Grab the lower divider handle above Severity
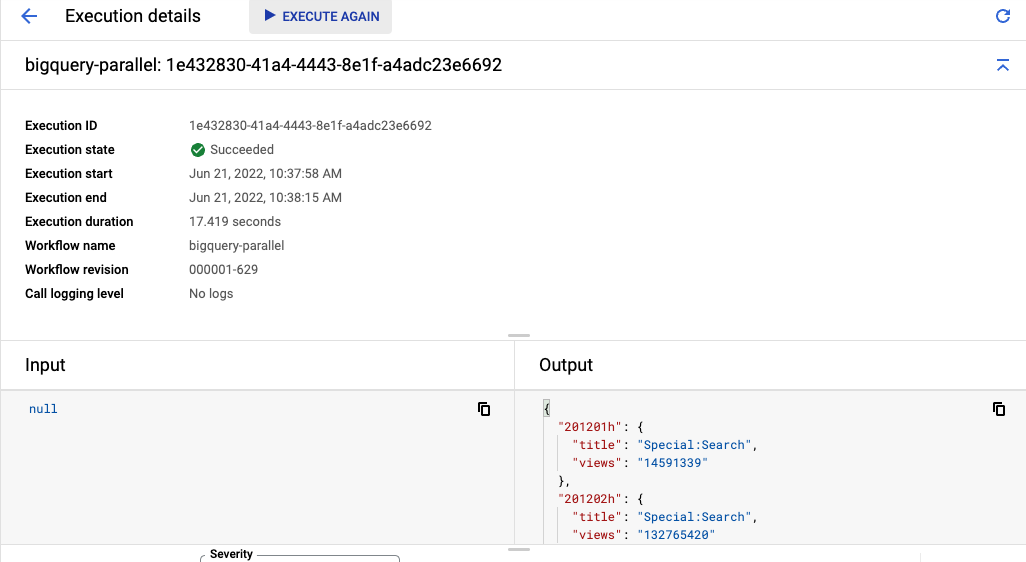The image size is (1026, 562). point(519,549)
